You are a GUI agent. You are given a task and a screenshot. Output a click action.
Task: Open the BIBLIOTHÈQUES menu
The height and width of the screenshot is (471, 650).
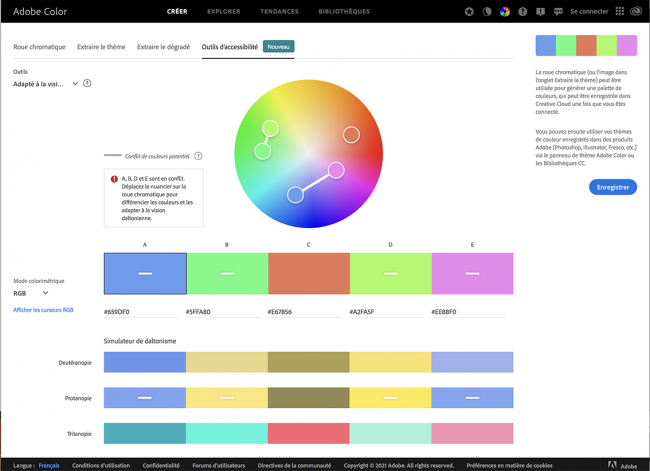point(344,12)
